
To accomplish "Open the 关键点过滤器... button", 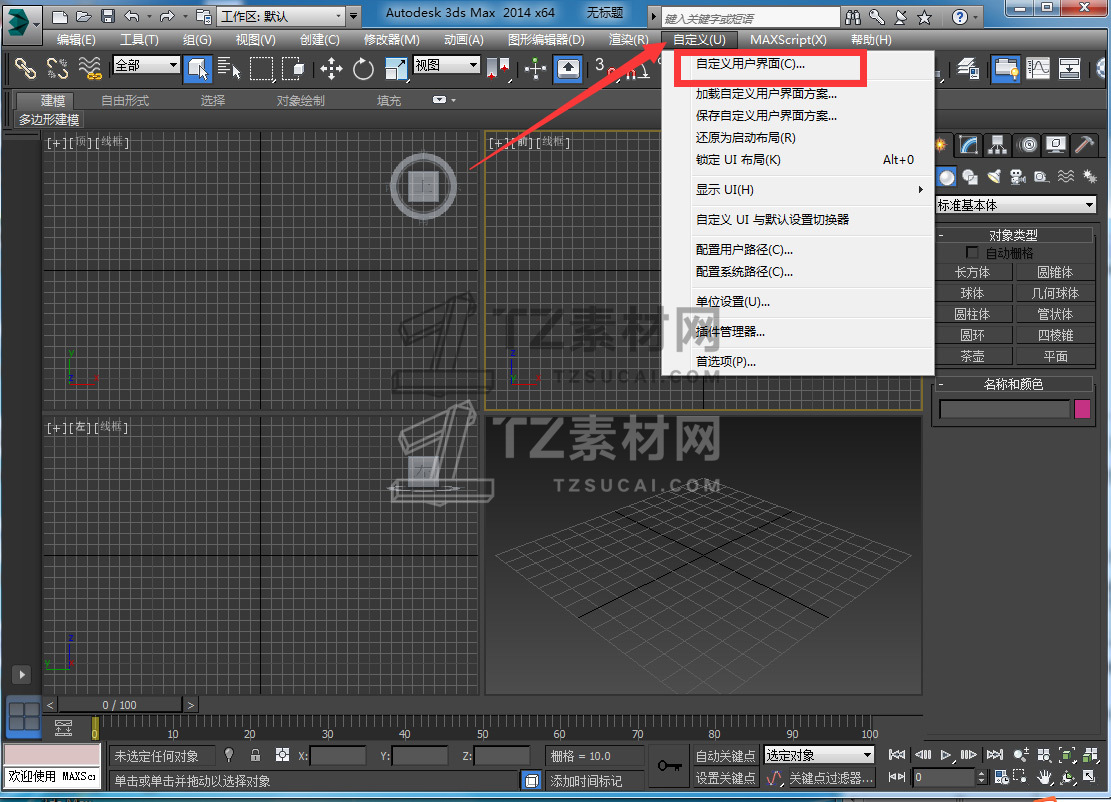I will [x=831, y=778].
